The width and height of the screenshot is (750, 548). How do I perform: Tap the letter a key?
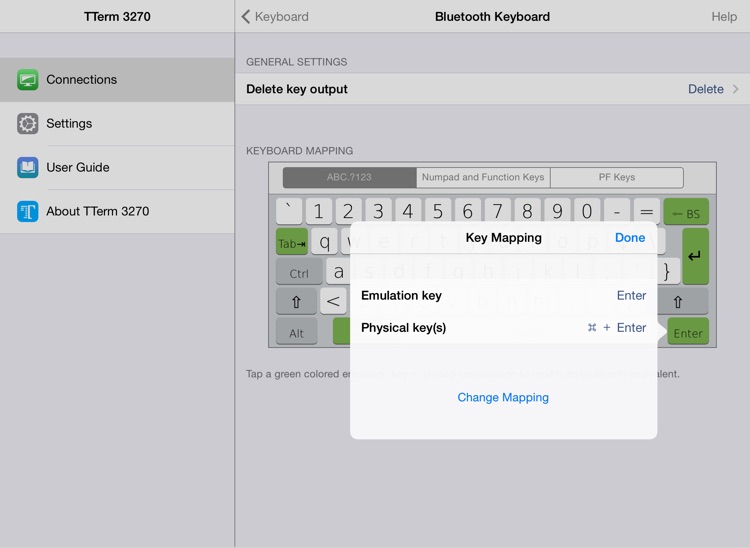338,272
